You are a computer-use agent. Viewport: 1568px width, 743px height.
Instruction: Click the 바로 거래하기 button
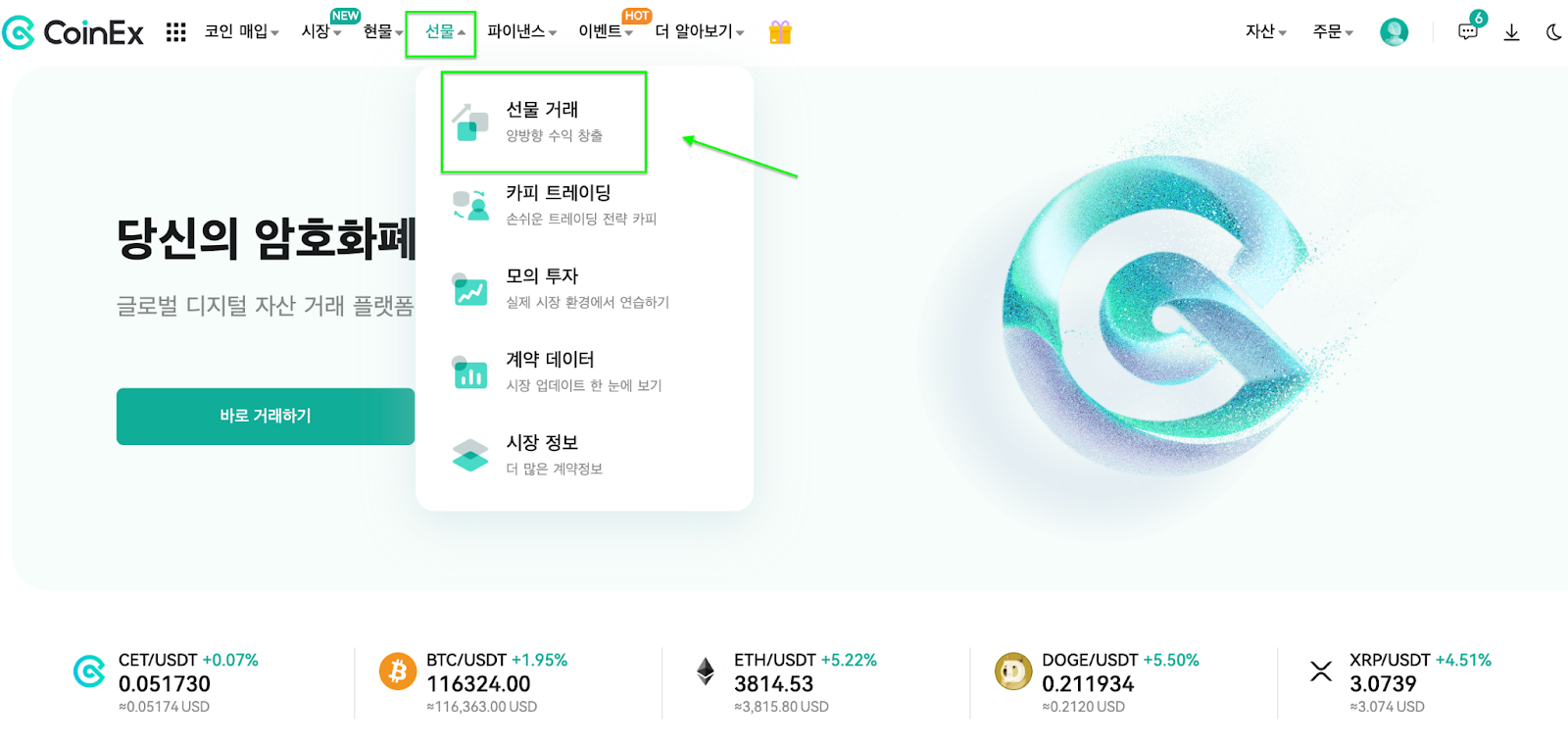click(x=265, y=416)
